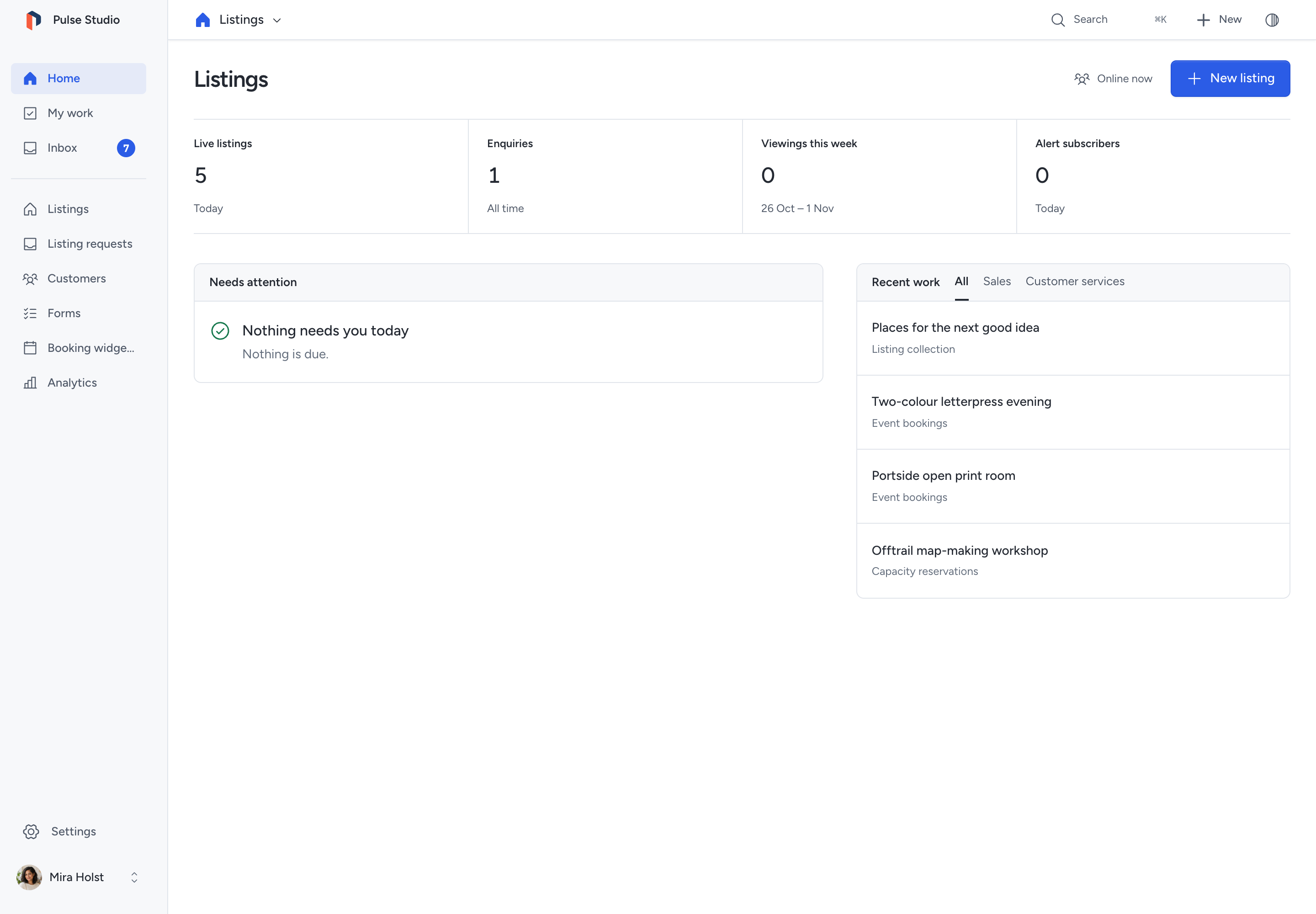This screenshot has height=914, width=1316.
Task: Open Analytics bar chart icon
Action: [30, 383]
